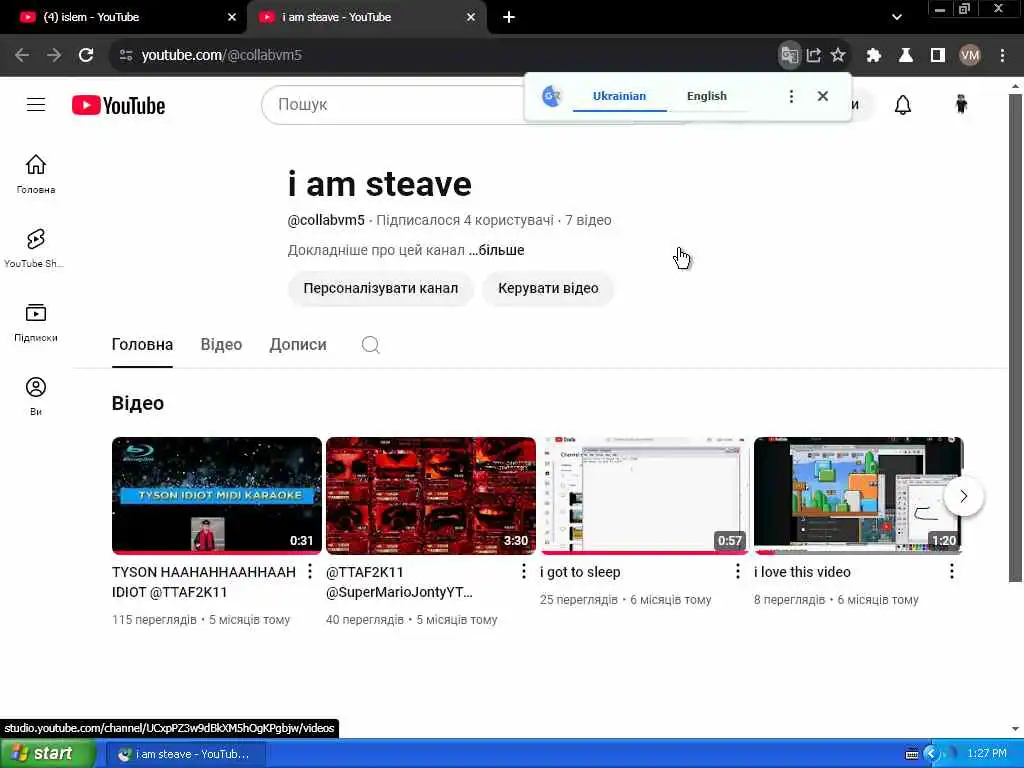Expand channel description via …більше
This screenshot has width=1024, height=768.
click(496, 250)
